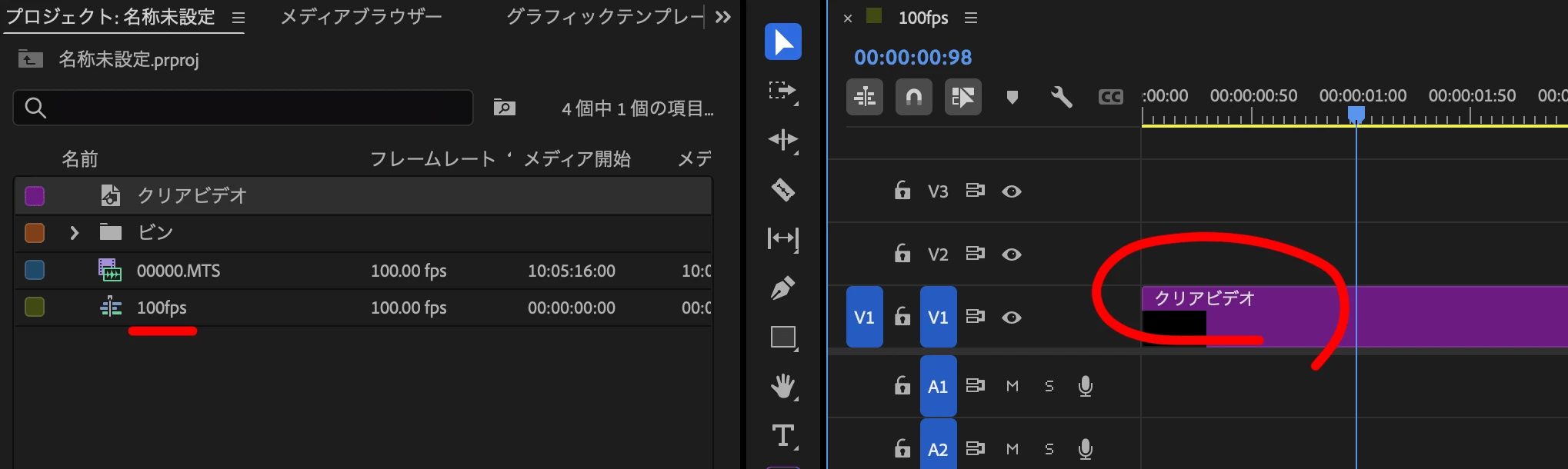The height and width of the screenshot is (469, 1568).
Task: Open the Project panel menu
Action: 239,18
